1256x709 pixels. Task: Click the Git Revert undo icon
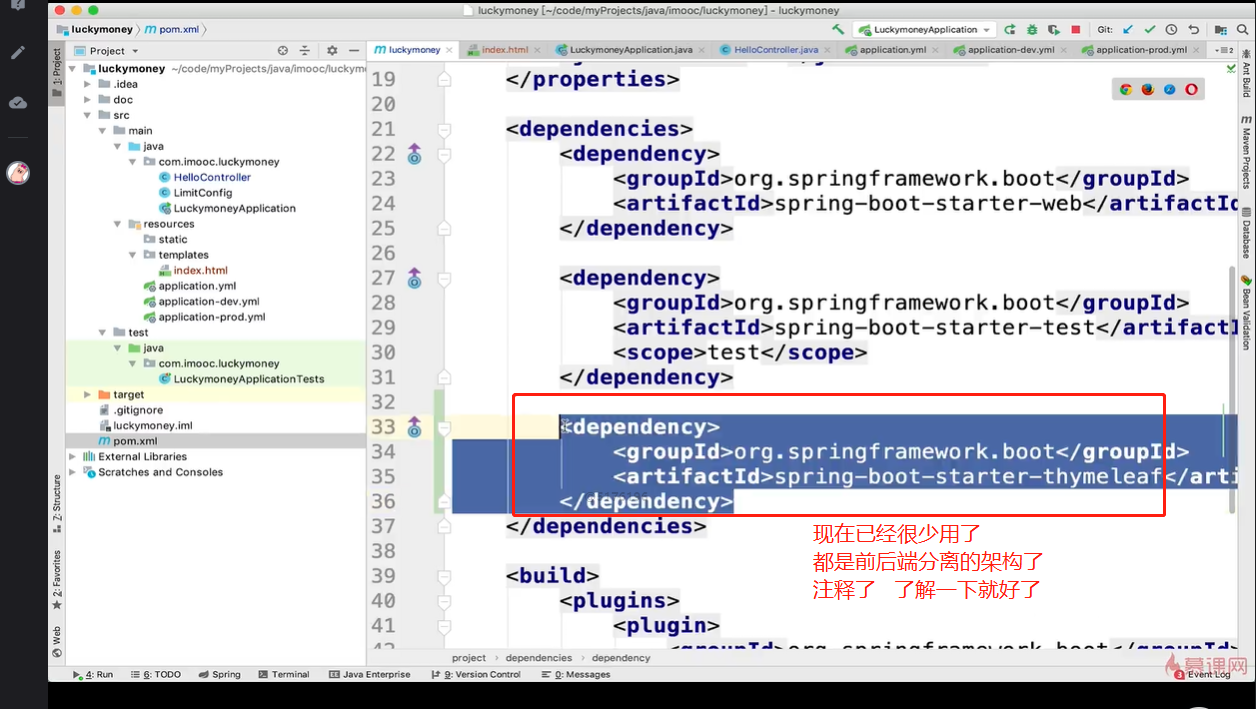tap(1193, 30)
